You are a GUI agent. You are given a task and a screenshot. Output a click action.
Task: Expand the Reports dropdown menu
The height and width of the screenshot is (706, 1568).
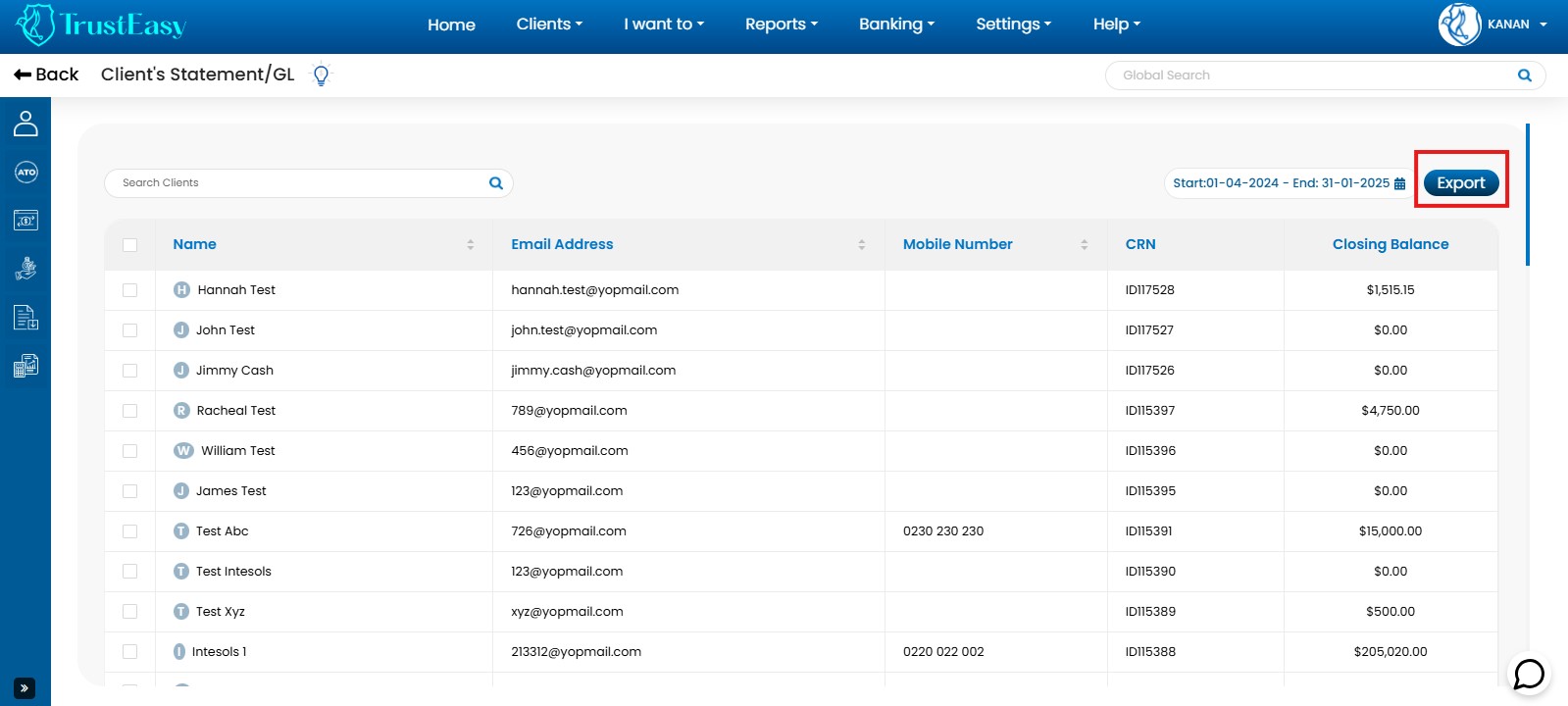pos(781,25)
